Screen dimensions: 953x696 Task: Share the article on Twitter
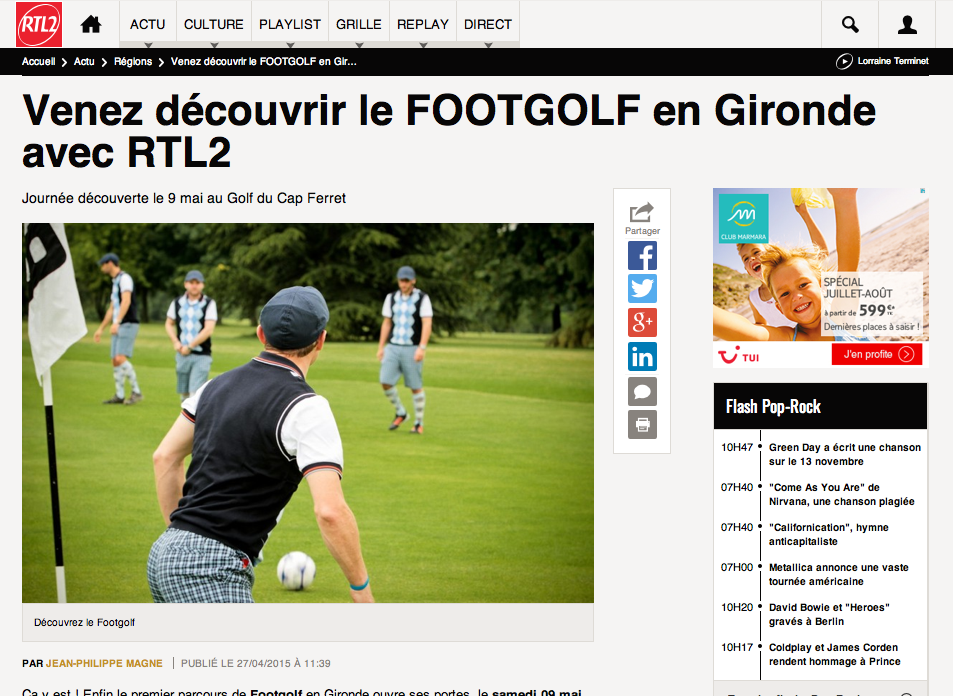(642, 289)
